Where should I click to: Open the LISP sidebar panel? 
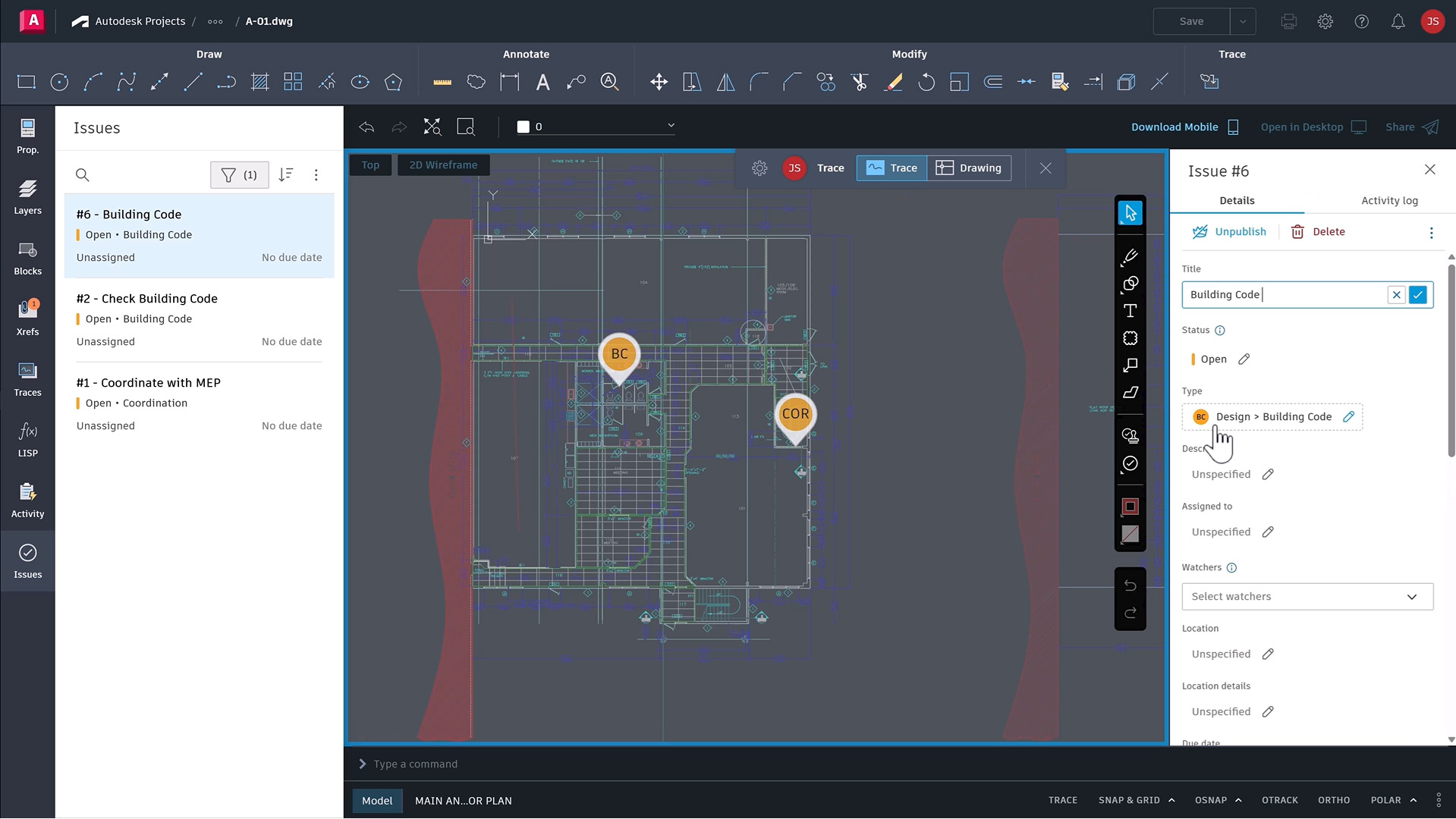pyautogui.click(x=27, y=440)
